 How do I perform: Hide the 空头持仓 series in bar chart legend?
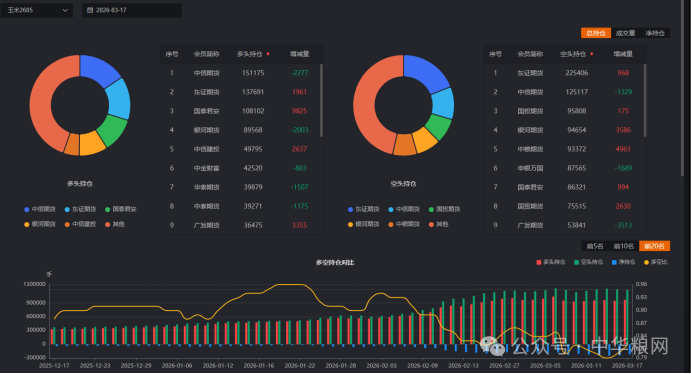(588, 262)
